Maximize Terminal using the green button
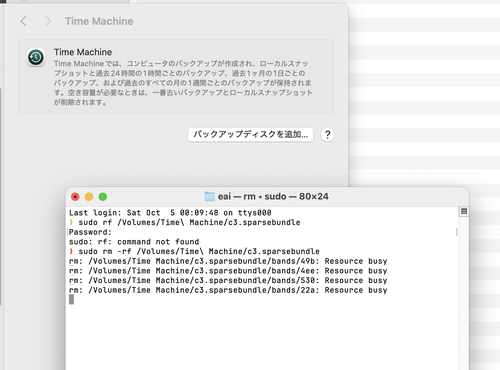This screenshot has width=500, height=370. (x=103, y=197)
